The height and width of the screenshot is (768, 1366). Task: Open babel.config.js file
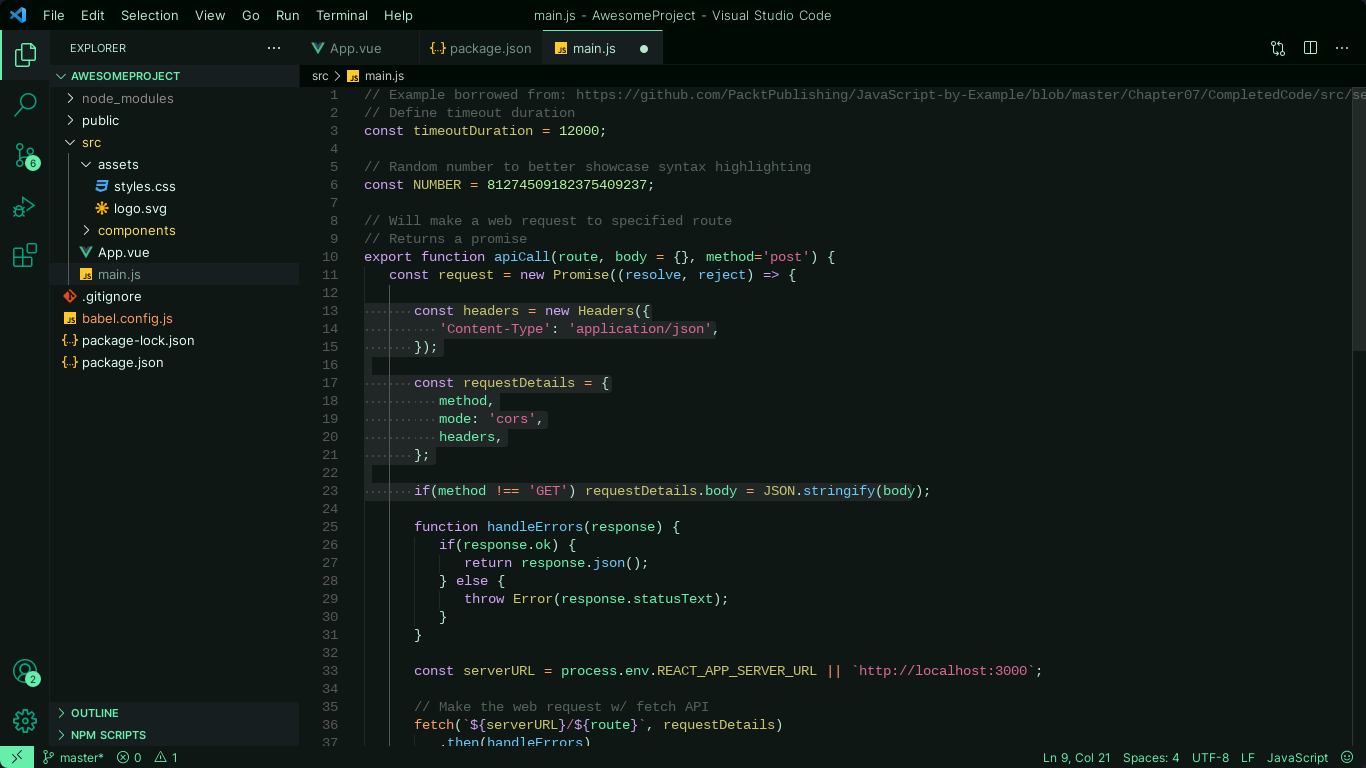tap(175, 318)
